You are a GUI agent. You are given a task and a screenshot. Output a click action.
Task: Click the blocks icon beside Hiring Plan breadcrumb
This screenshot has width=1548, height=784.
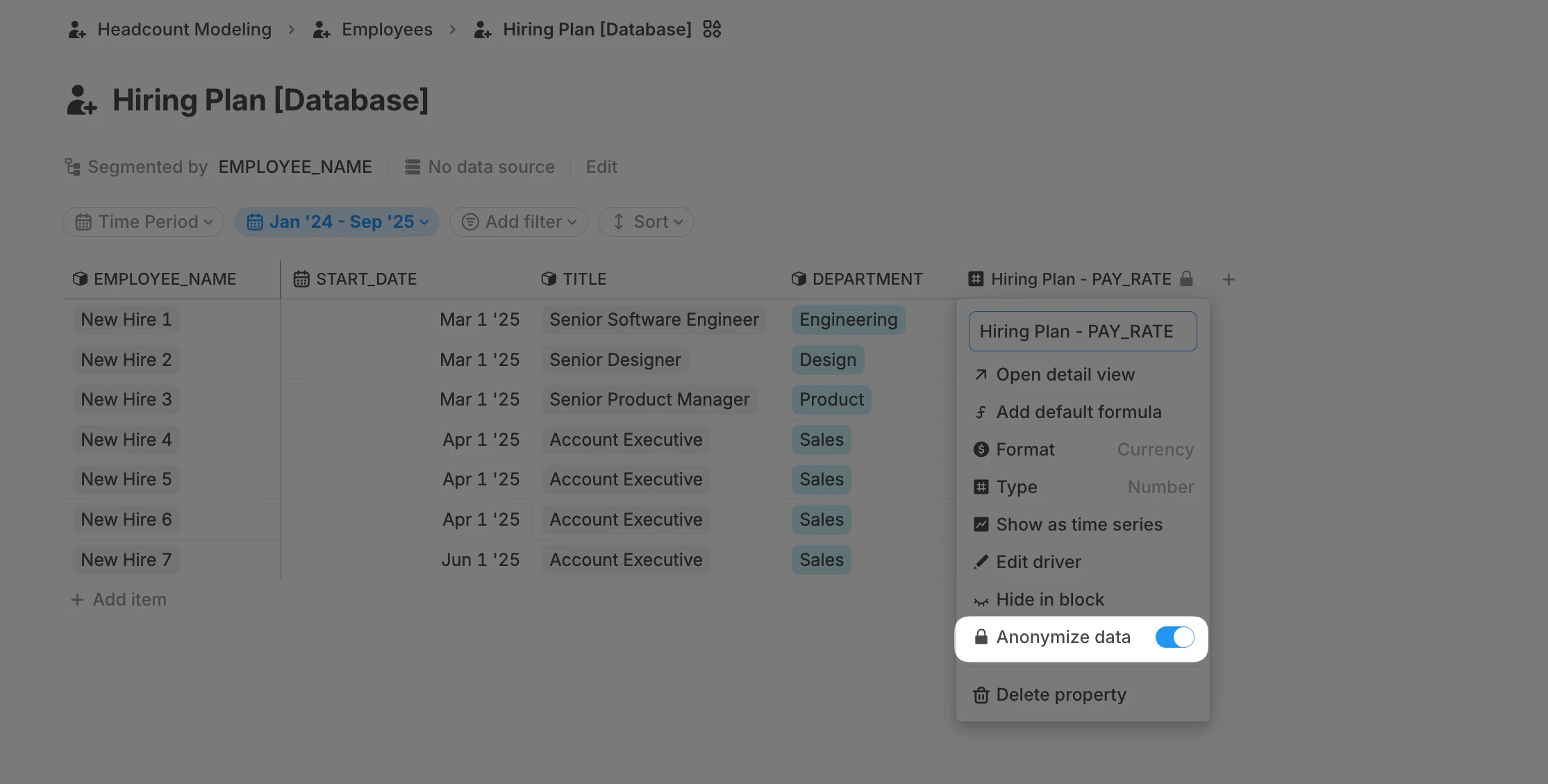711,29
